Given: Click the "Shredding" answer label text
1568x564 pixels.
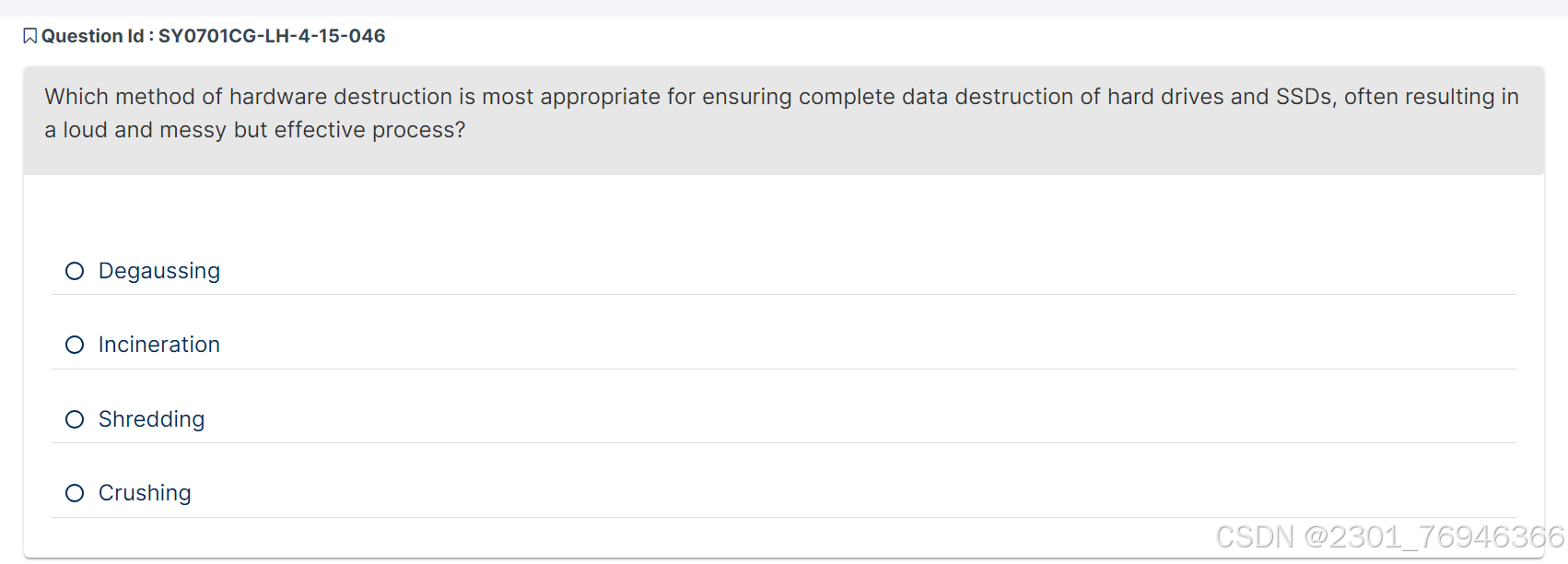Looking at the screenshot, I should (x=152, y=419).
